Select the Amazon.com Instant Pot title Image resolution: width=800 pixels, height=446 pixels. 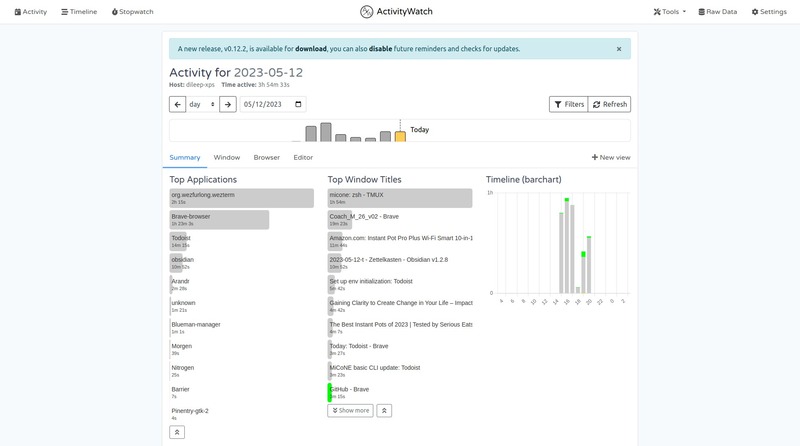click(400, 241)
